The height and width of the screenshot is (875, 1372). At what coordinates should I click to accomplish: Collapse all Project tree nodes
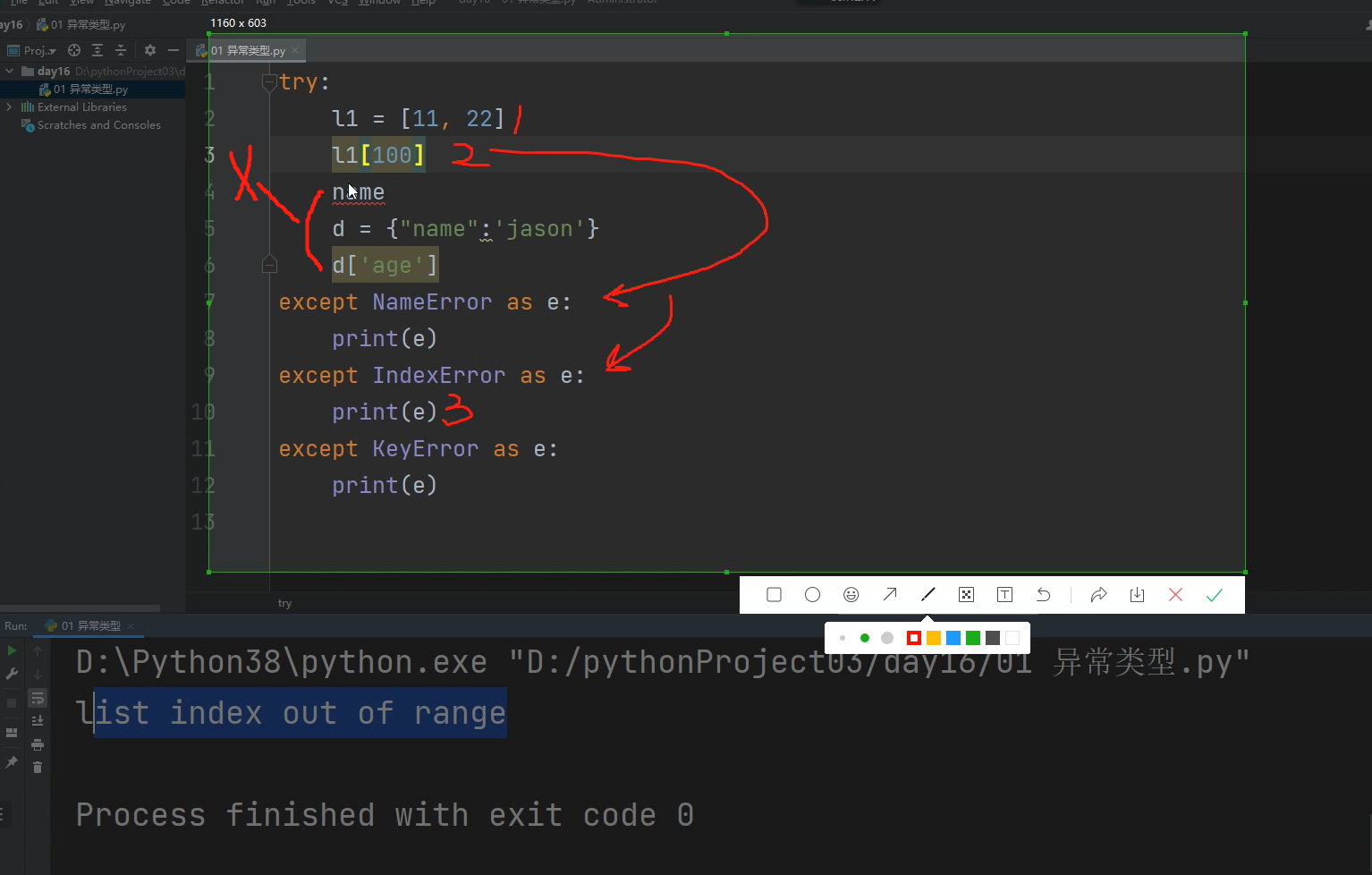coord(121,51)
